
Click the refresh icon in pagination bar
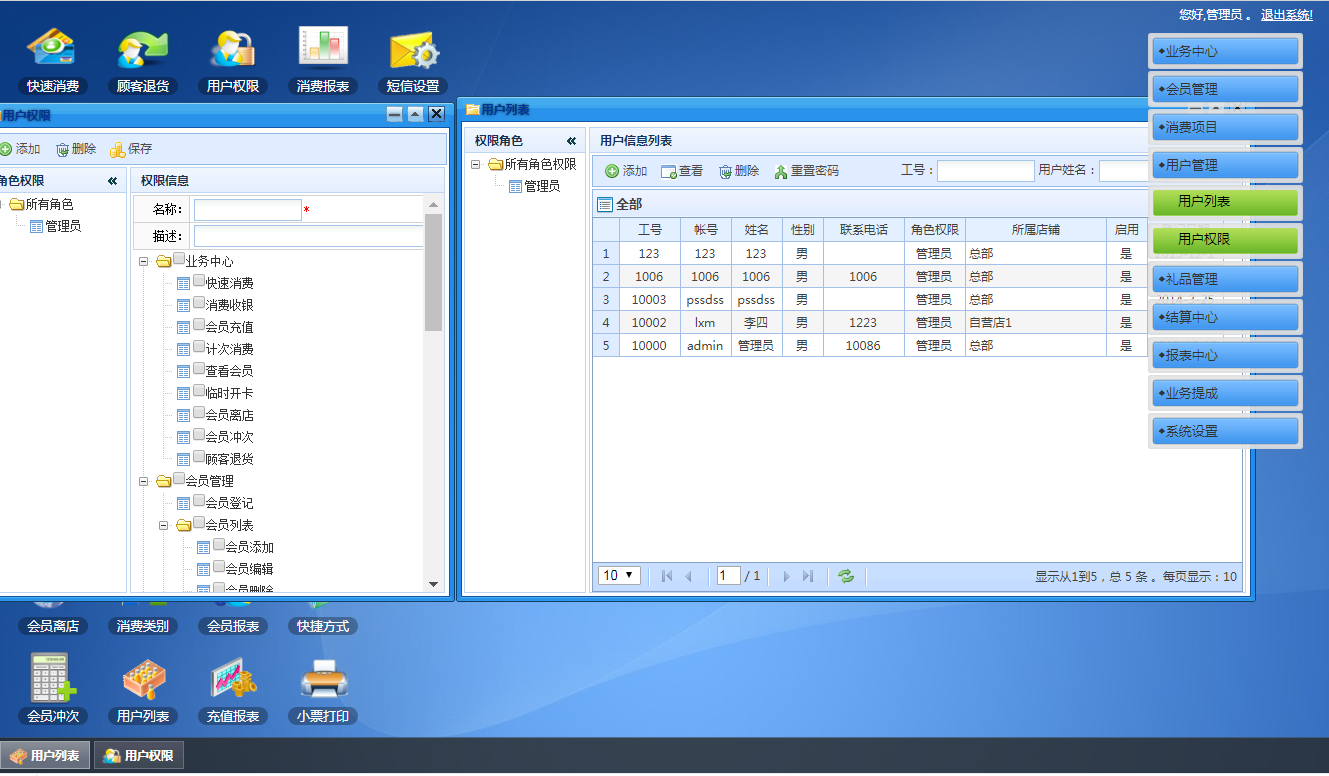tap(846, 576)
